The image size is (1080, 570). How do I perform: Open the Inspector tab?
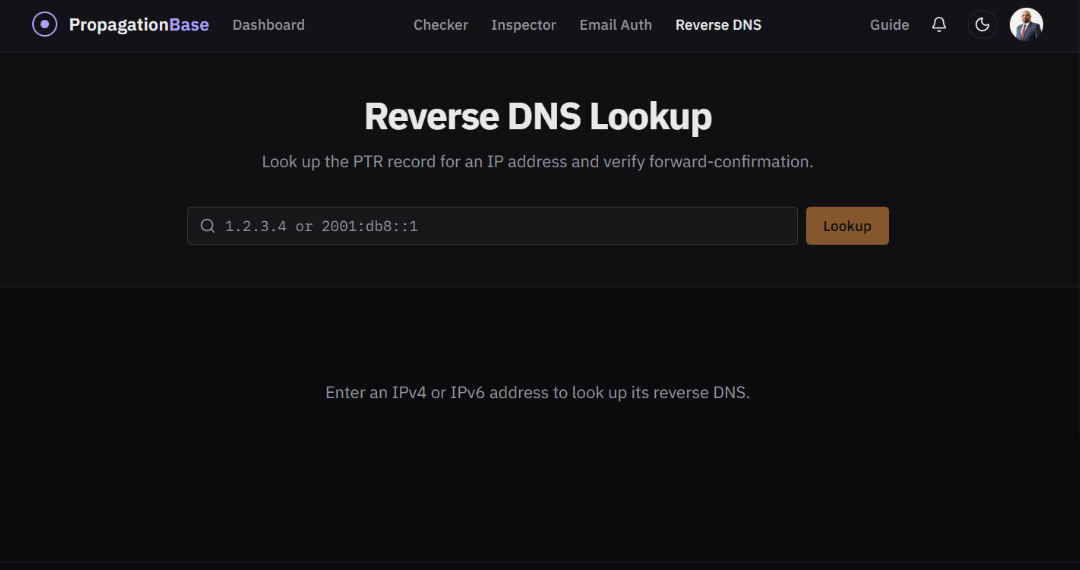click(523, 25)
